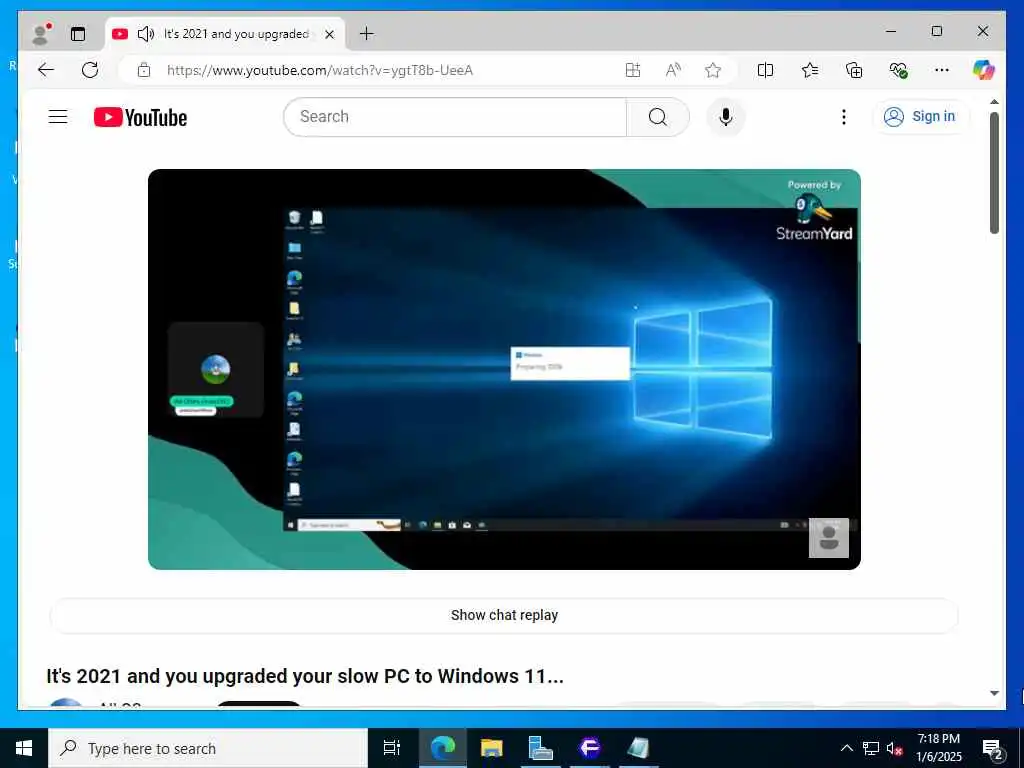Open Task View
The height and width of the screenshot is (768, 1024).
tap(392, 748)
